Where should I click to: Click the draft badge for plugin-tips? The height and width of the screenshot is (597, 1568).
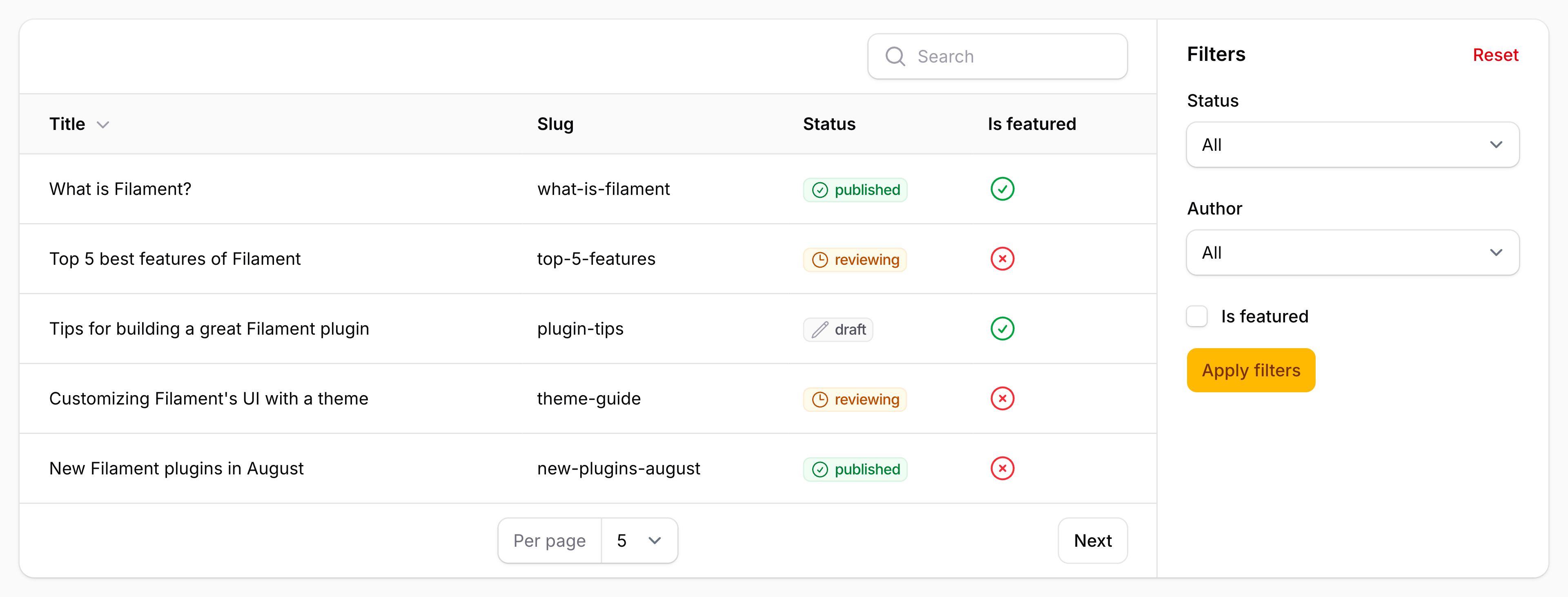click(x=837, y=330)
